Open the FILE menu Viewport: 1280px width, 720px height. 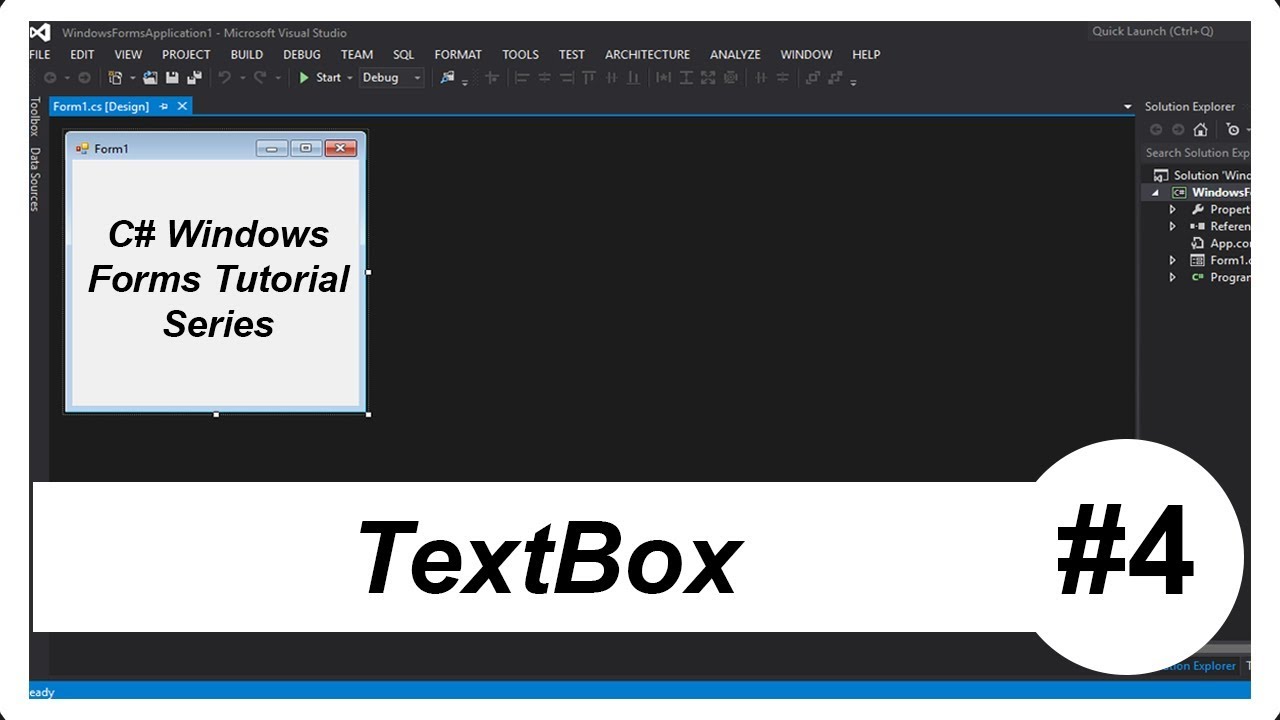40,55
